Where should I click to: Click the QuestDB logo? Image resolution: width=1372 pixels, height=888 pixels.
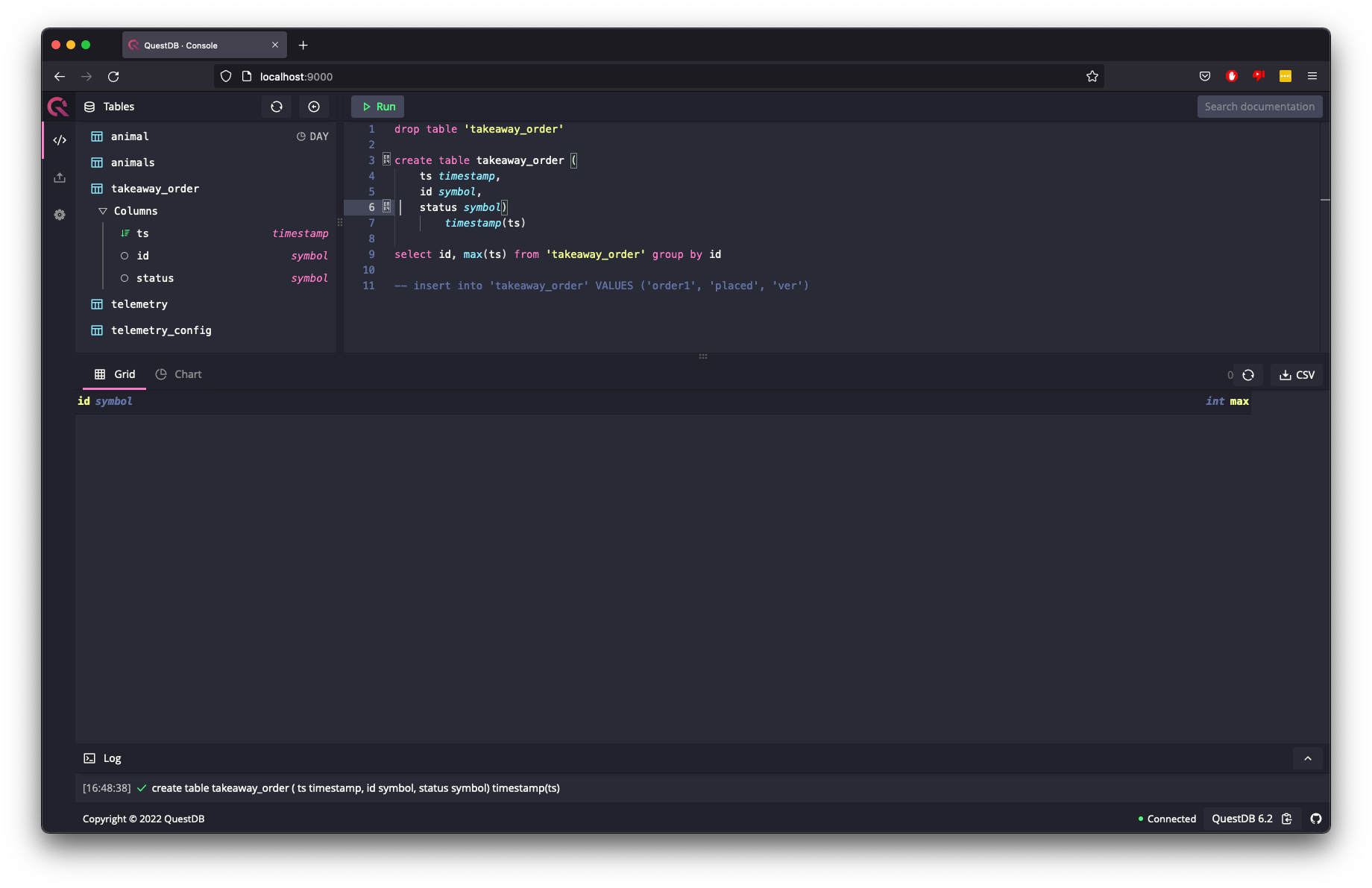[57, 106]
